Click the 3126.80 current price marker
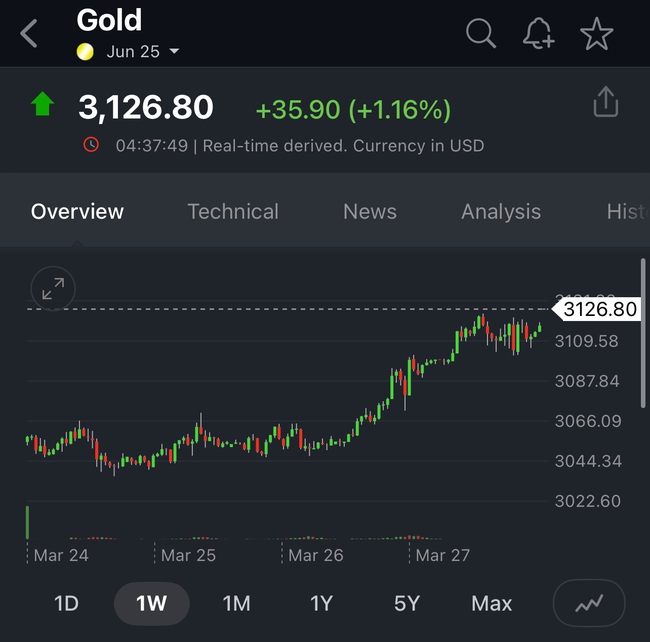Image resolution: width=650 pixels, height=642 pixels. click(598, 310)
